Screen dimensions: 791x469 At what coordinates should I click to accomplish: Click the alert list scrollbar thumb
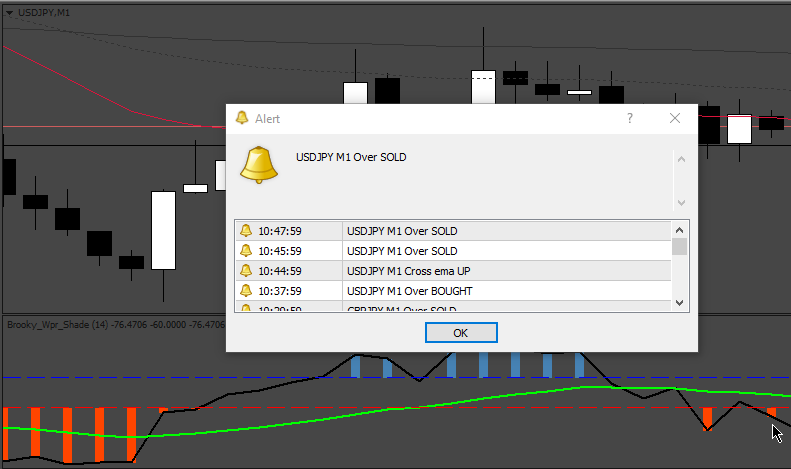[x=680, y=247]
